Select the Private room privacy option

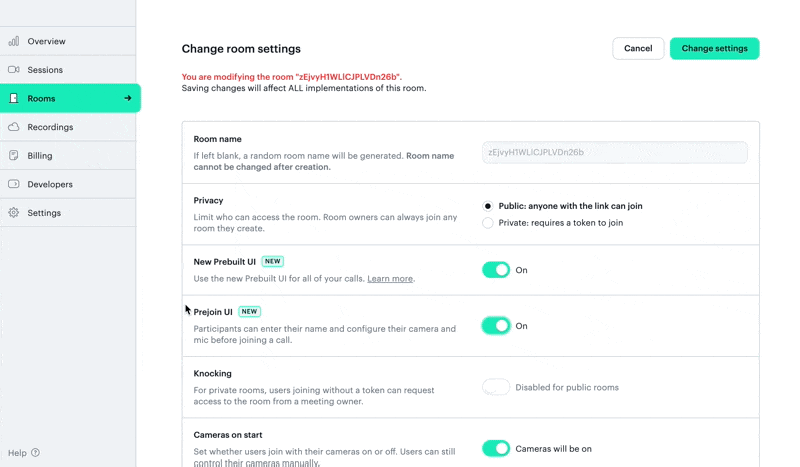point(488,223)
